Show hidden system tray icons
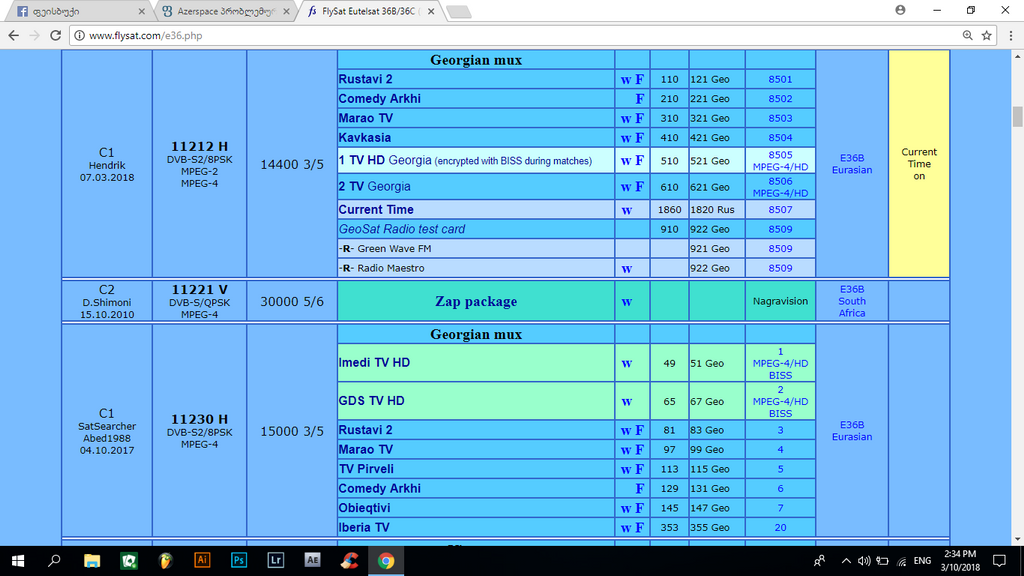Viewport: 1024px width, 576px height. [x=846, y=561]
